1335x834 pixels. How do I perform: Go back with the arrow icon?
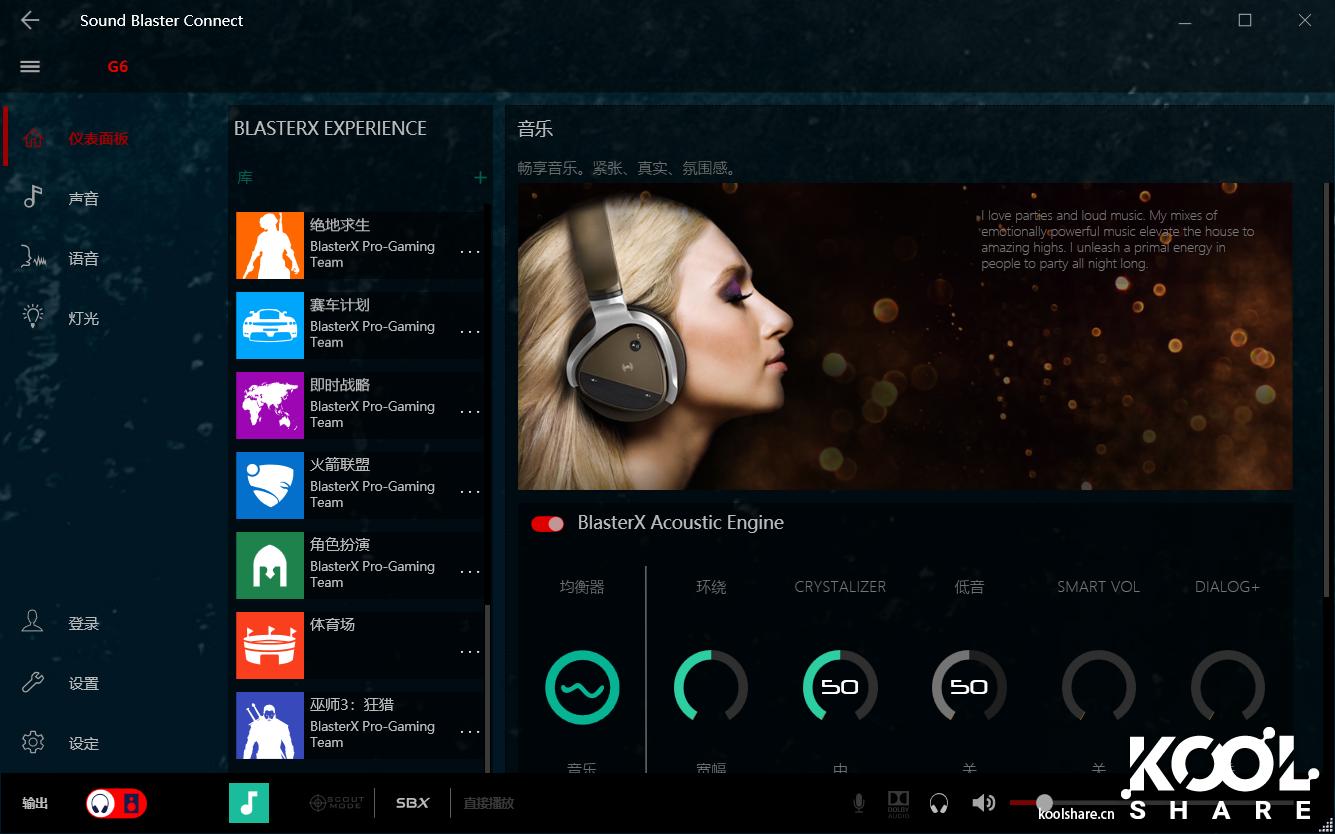tap(30, 20)
